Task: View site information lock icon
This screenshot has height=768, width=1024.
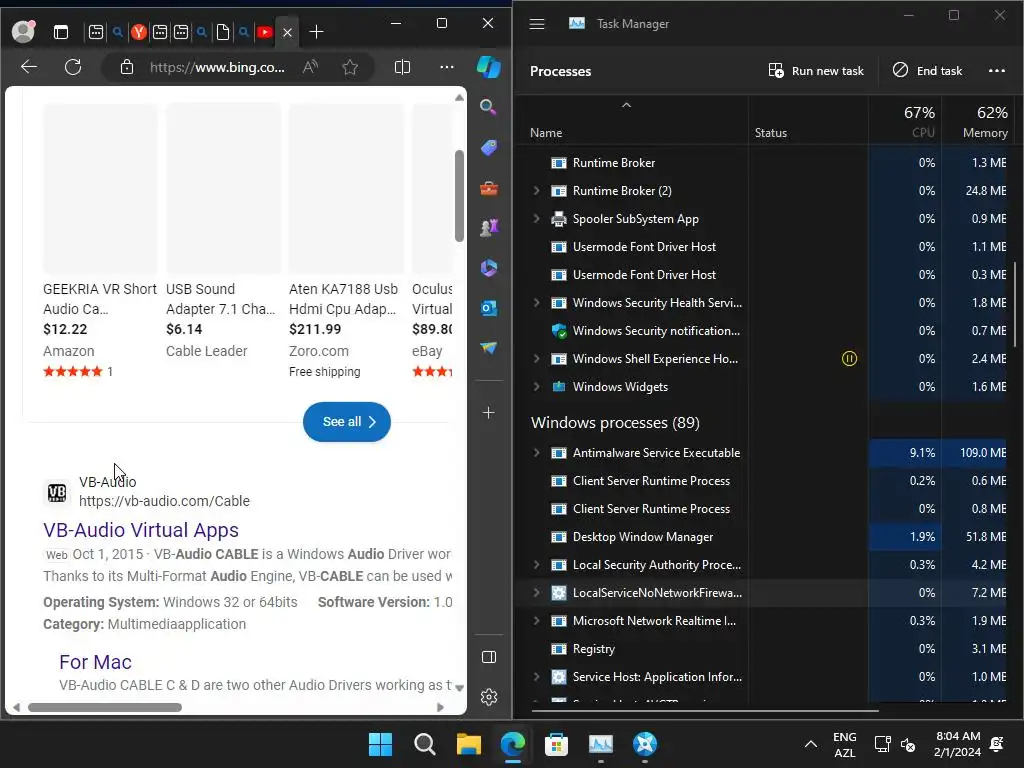Action: tap(127, 67)
